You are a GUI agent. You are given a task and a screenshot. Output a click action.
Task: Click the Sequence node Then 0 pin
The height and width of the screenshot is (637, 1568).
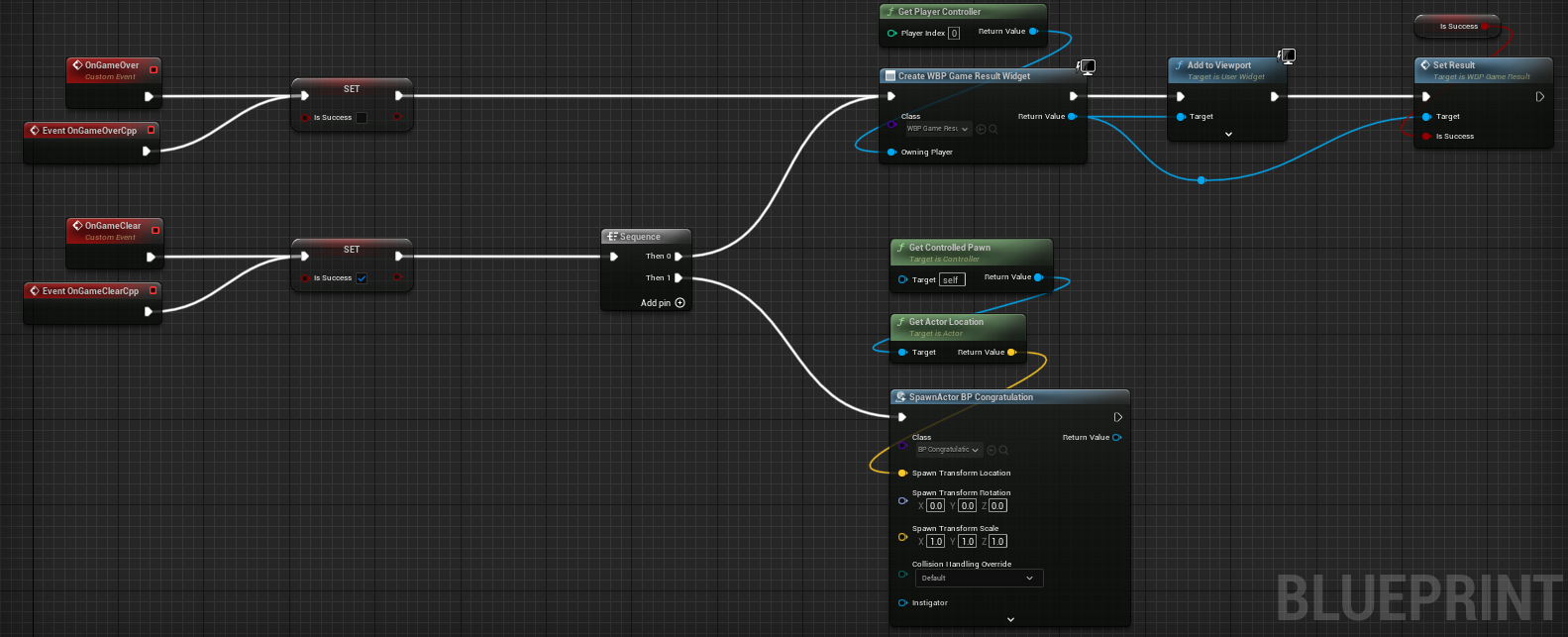pyautogui.click(x=679, y=256)
